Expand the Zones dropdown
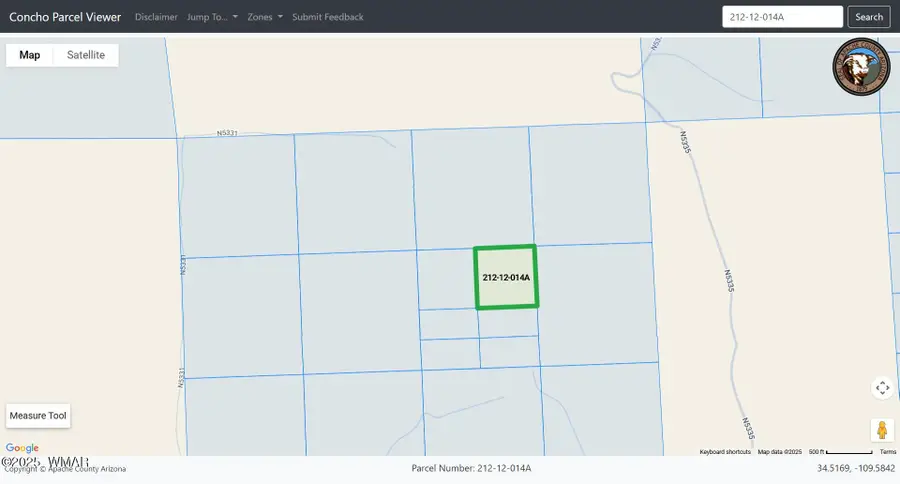Image resolution: width=900 pixels, height=484 pixels. click(265, 17)
